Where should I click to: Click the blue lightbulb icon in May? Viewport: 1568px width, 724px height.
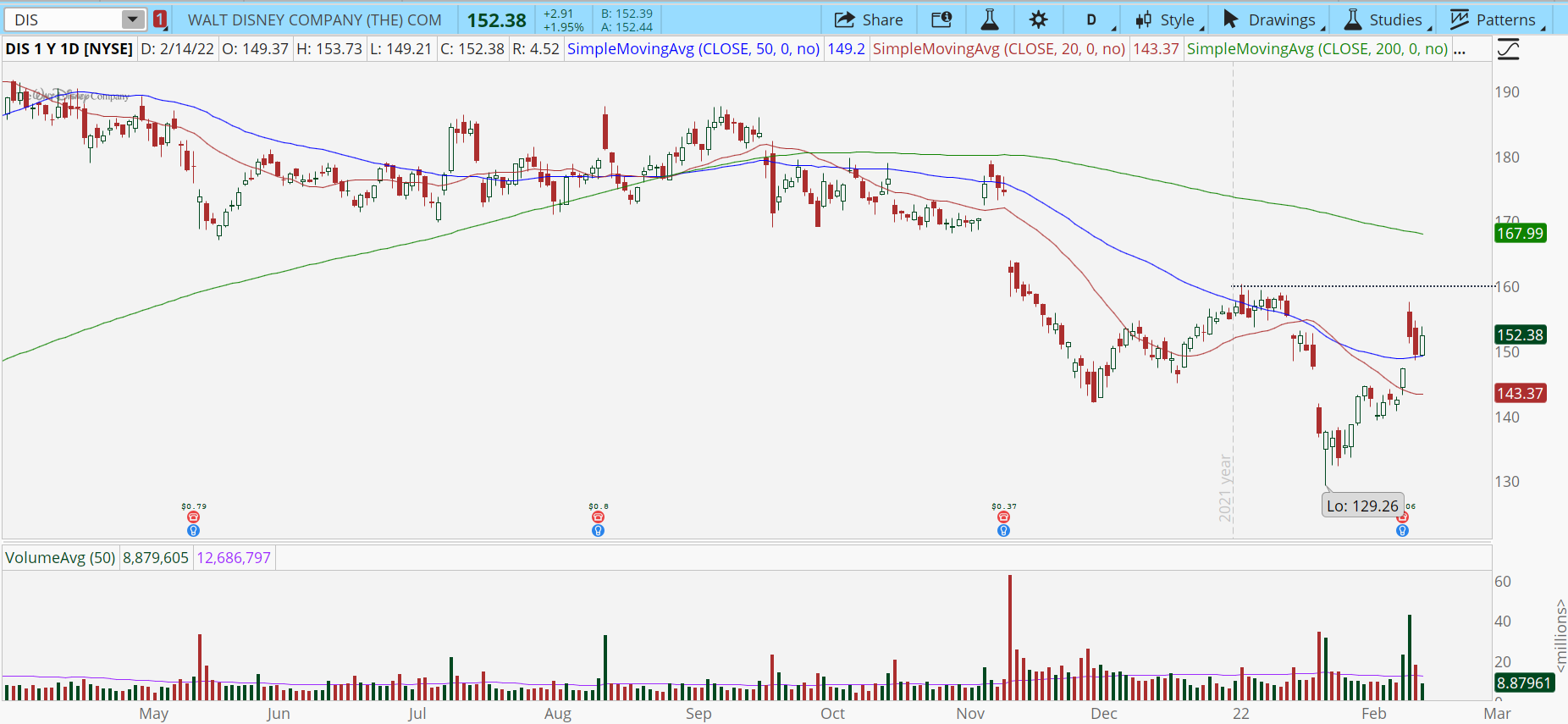(193, 531)
